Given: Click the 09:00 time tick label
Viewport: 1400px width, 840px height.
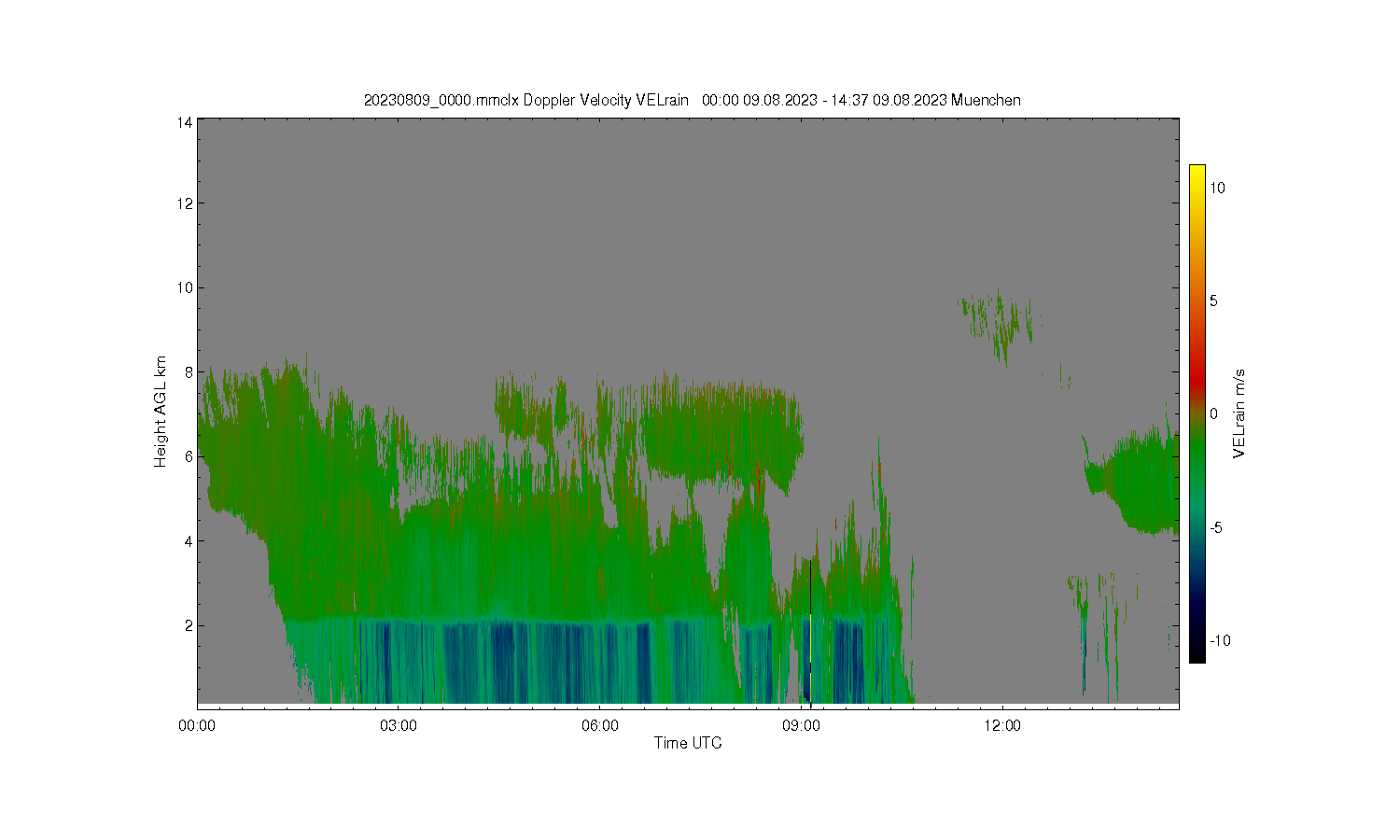Looking at the screenshot, I should (801, 725).
